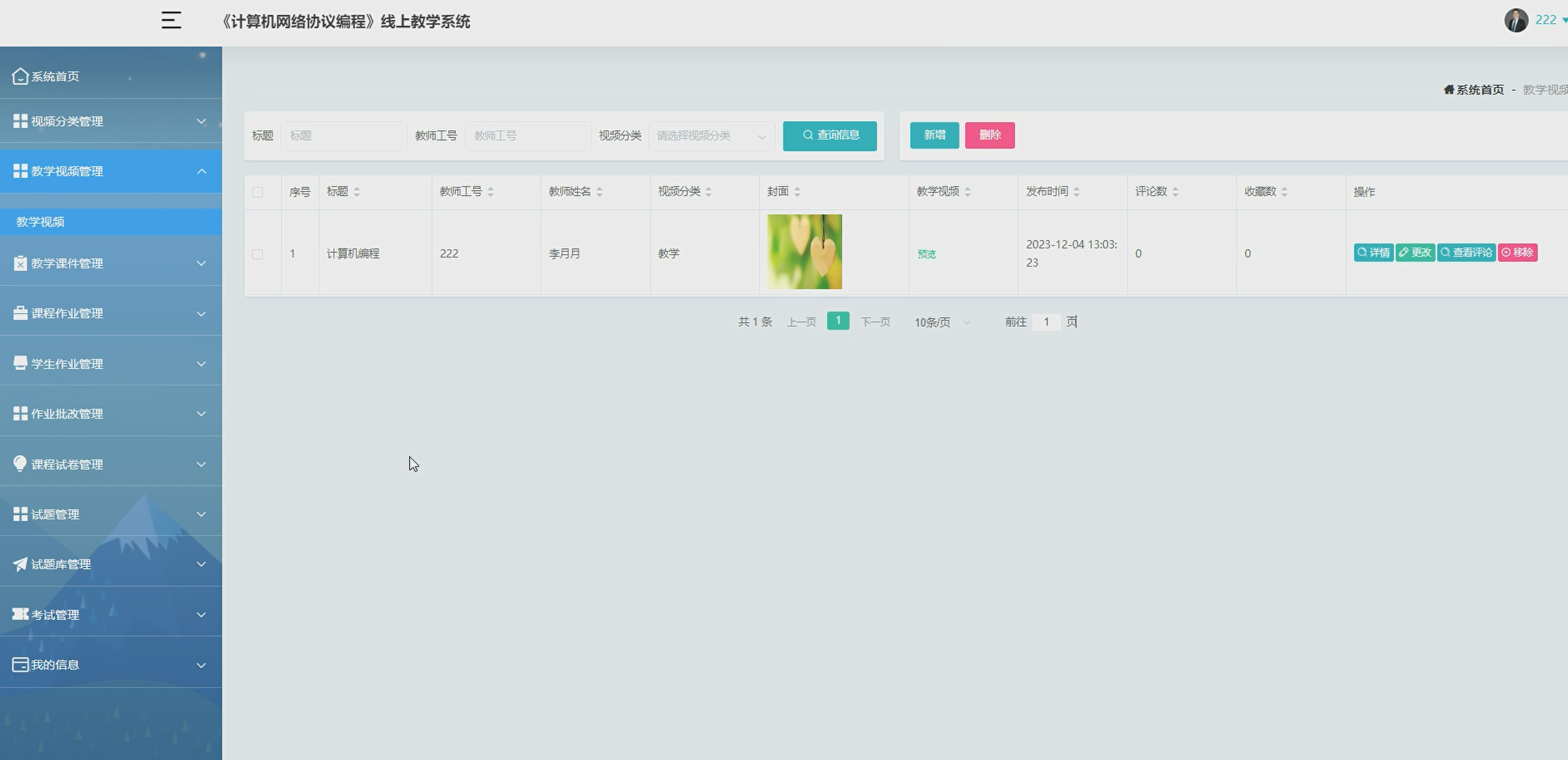Click the 我的信息 card icon
The width and height of the screenshot is (1568, 760).
(x=20, y=665)
